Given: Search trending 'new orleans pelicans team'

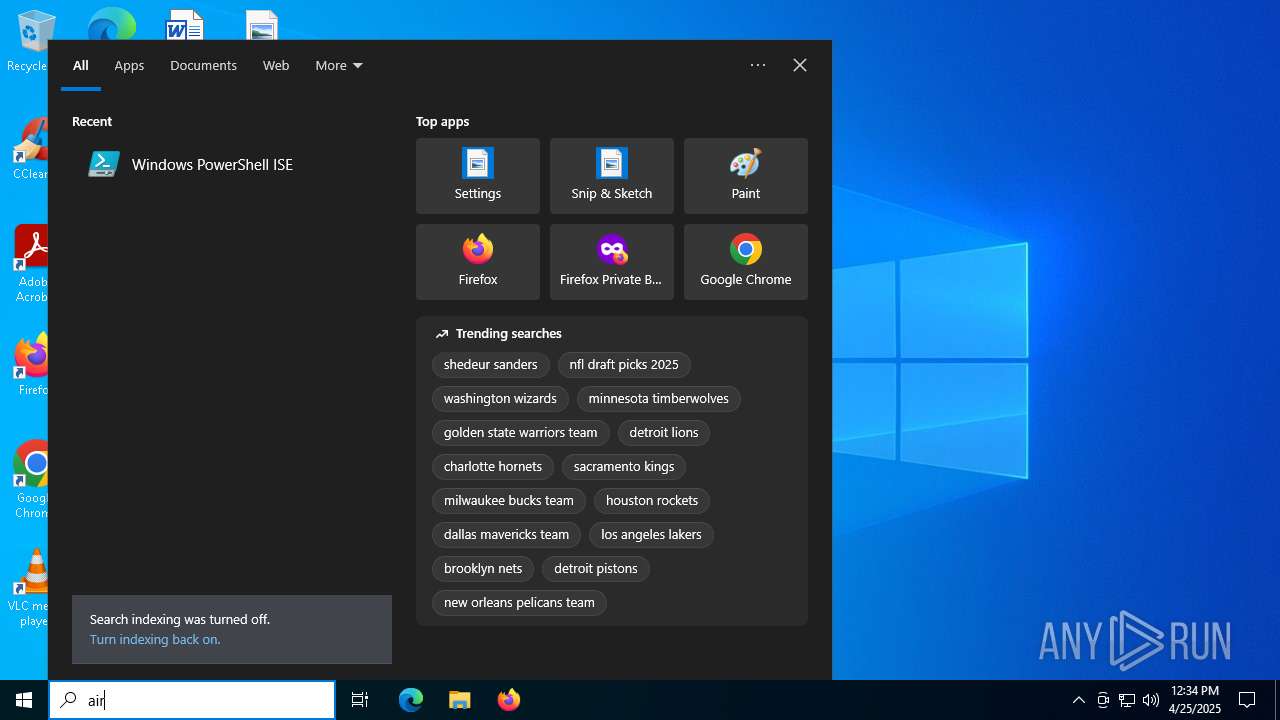Looking at the screenshot, I should [519, 603].
